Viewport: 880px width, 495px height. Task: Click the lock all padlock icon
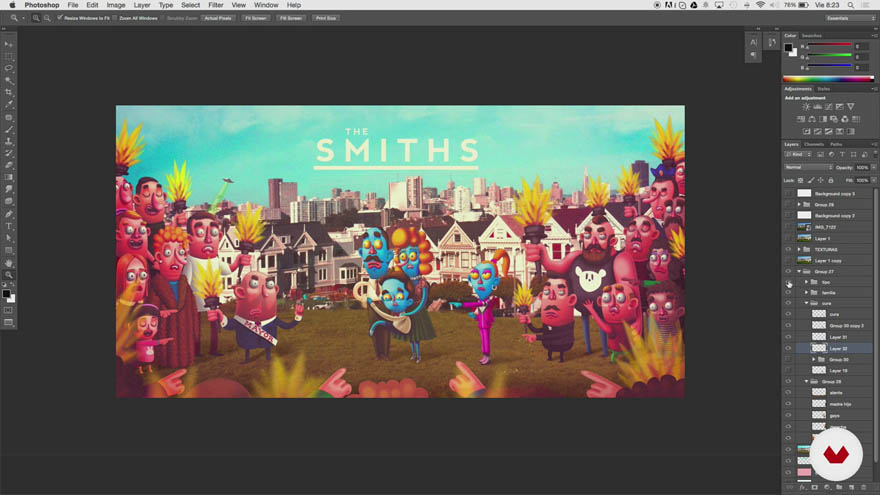click(x=831, y=180)
